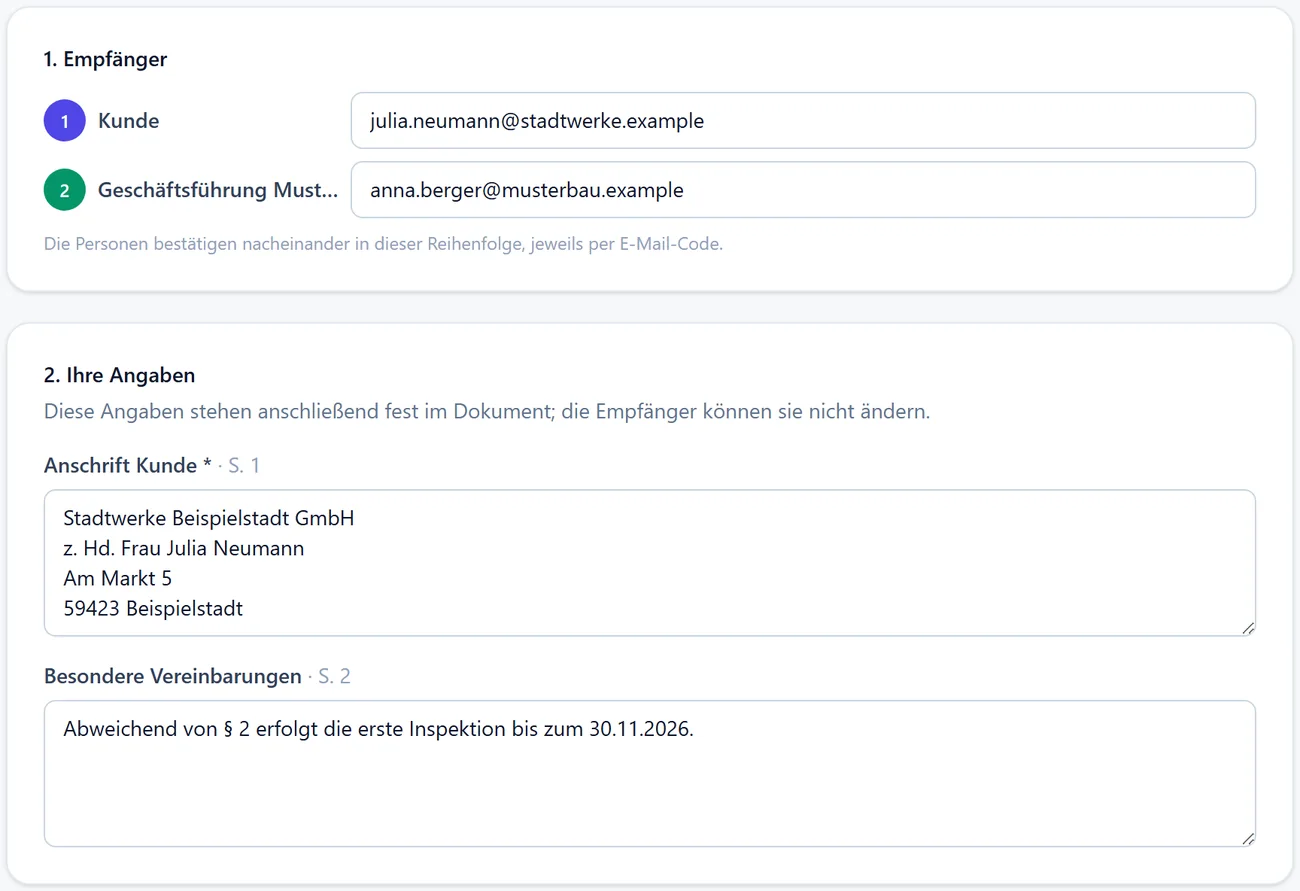Click the purple step 1 badge

pos(65,121)
